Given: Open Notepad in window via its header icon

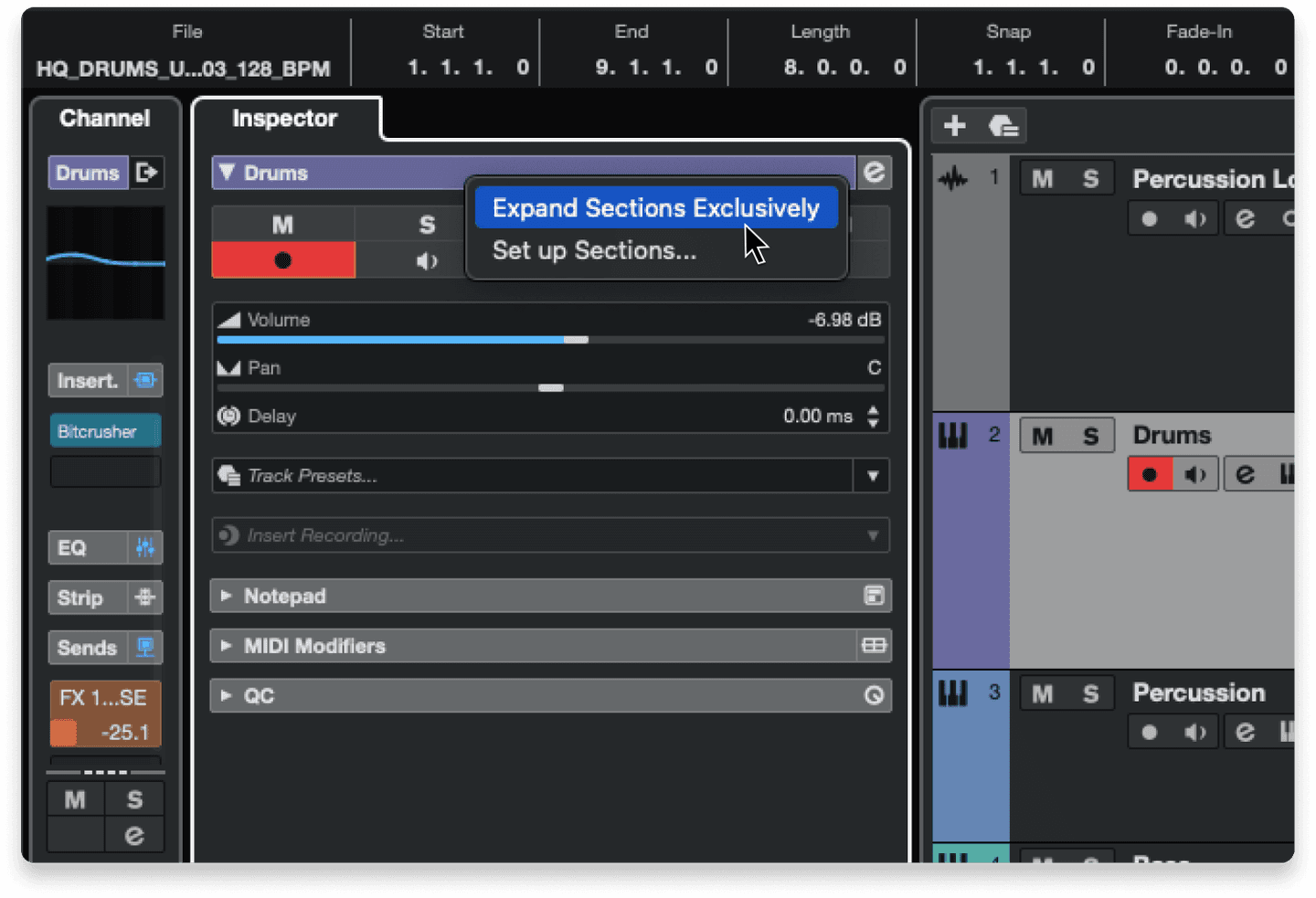Looking at the screenshot, I should click(x=874, y=596).
